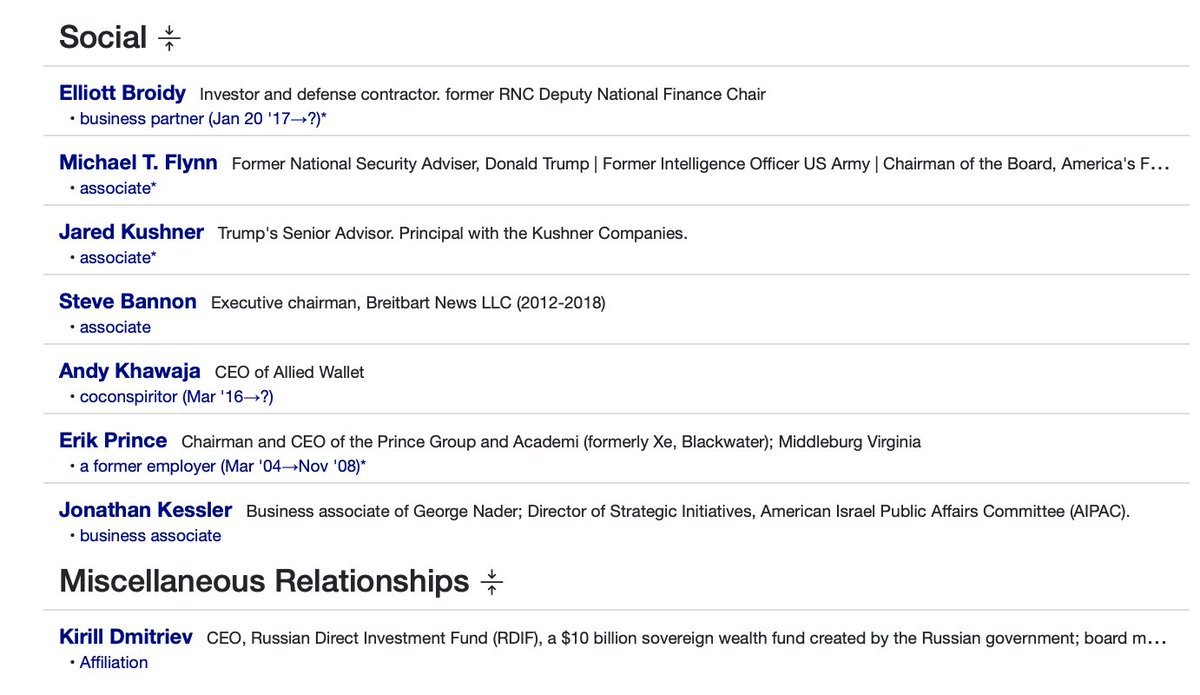Collapse the Miscellaneous Relationships section

click(491, 582)
